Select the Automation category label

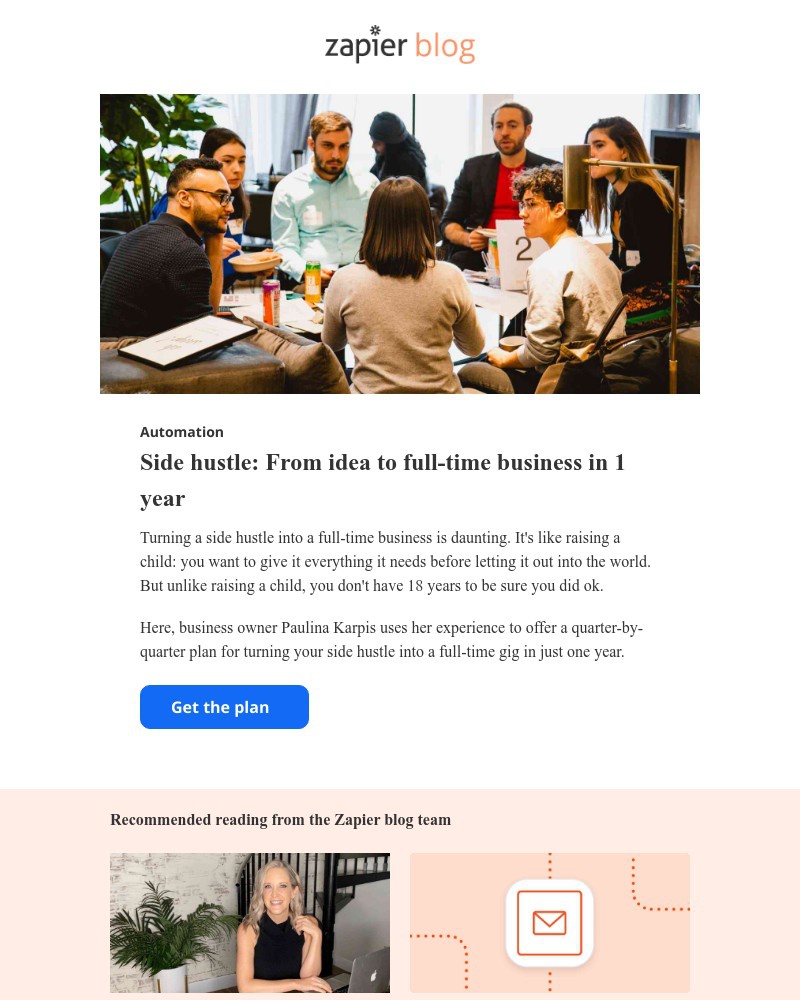coord(182,432)
